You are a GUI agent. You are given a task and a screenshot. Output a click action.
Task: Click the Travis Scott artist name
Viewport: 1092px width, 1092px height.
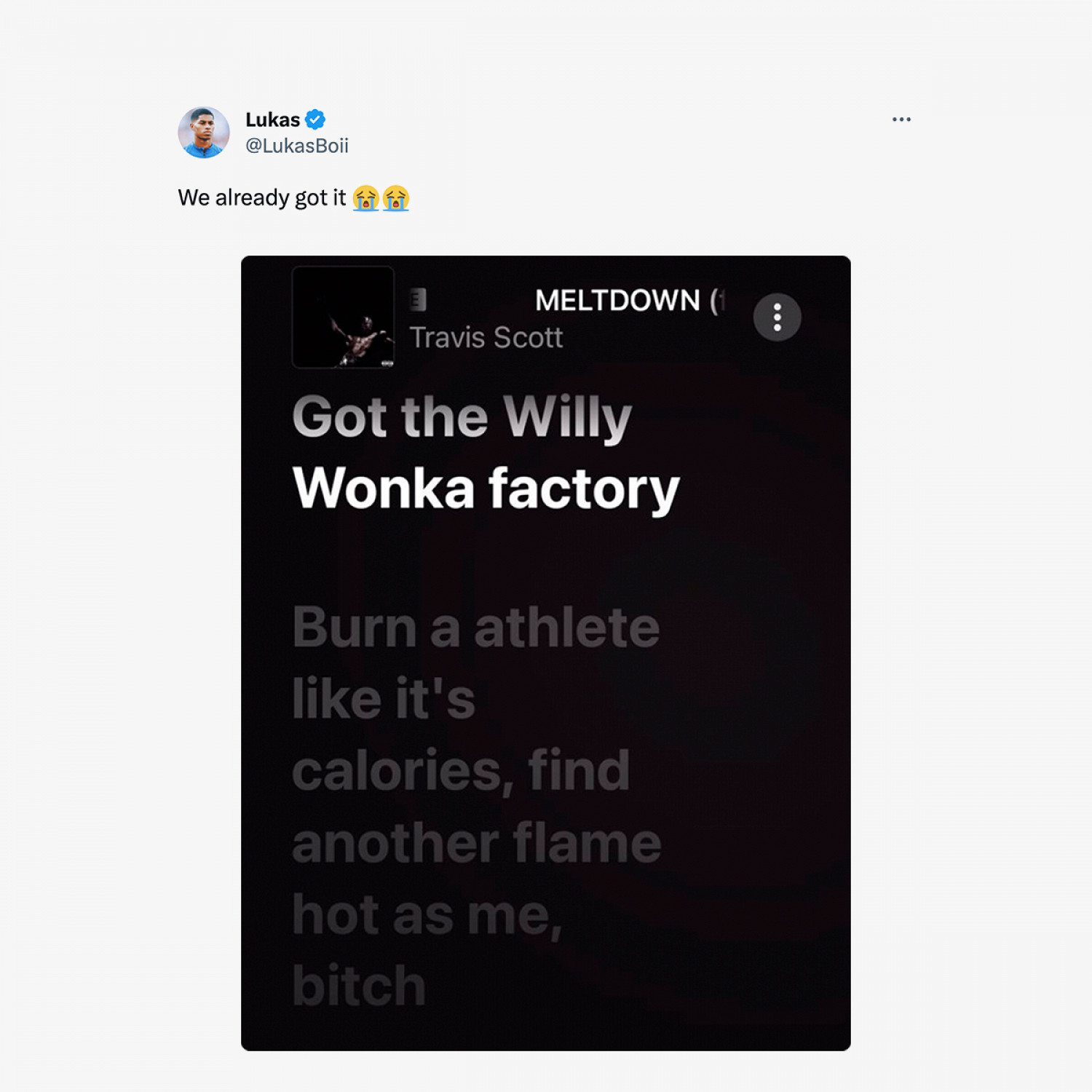point(486,338)
